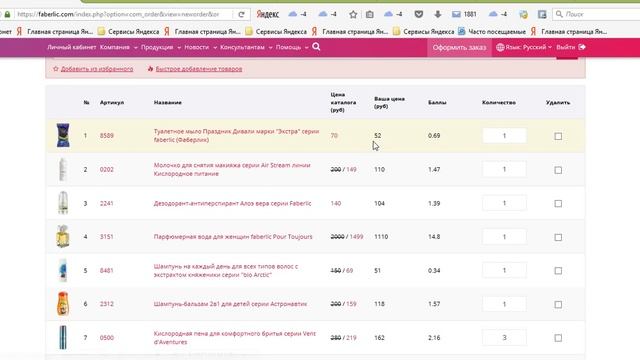Check delete box for item 0202

pos(558,170)
